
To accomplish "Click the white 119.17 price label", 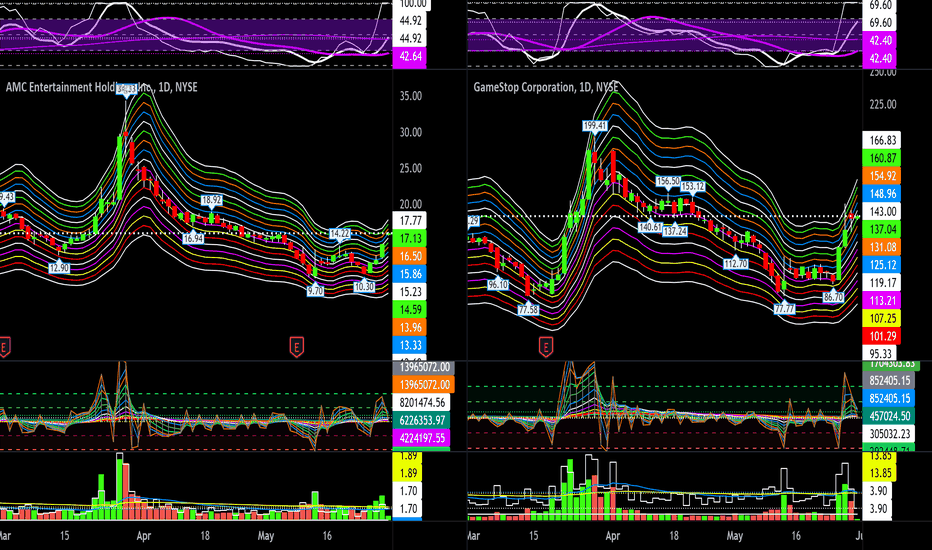I will (882, 283).
